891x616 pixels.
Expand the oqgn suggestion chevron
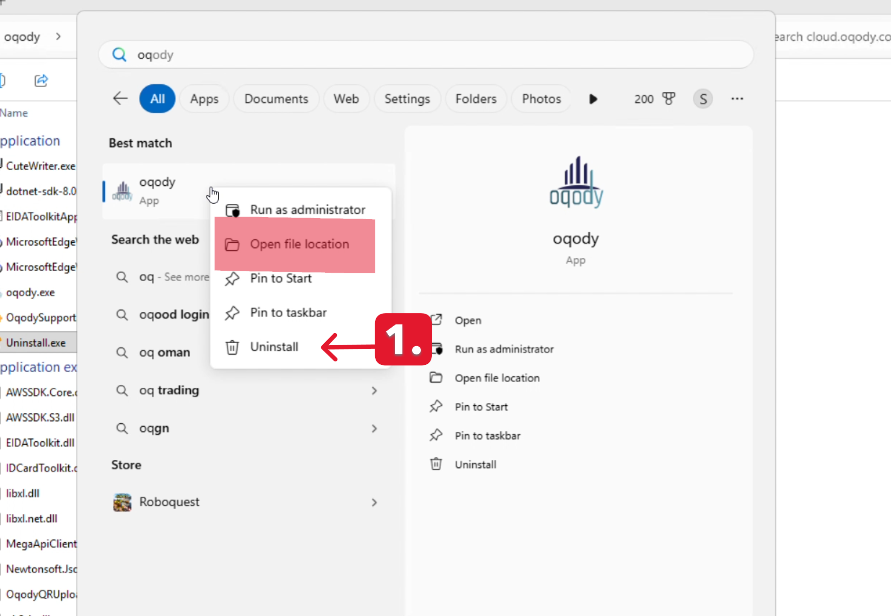[x=374, y=428]
